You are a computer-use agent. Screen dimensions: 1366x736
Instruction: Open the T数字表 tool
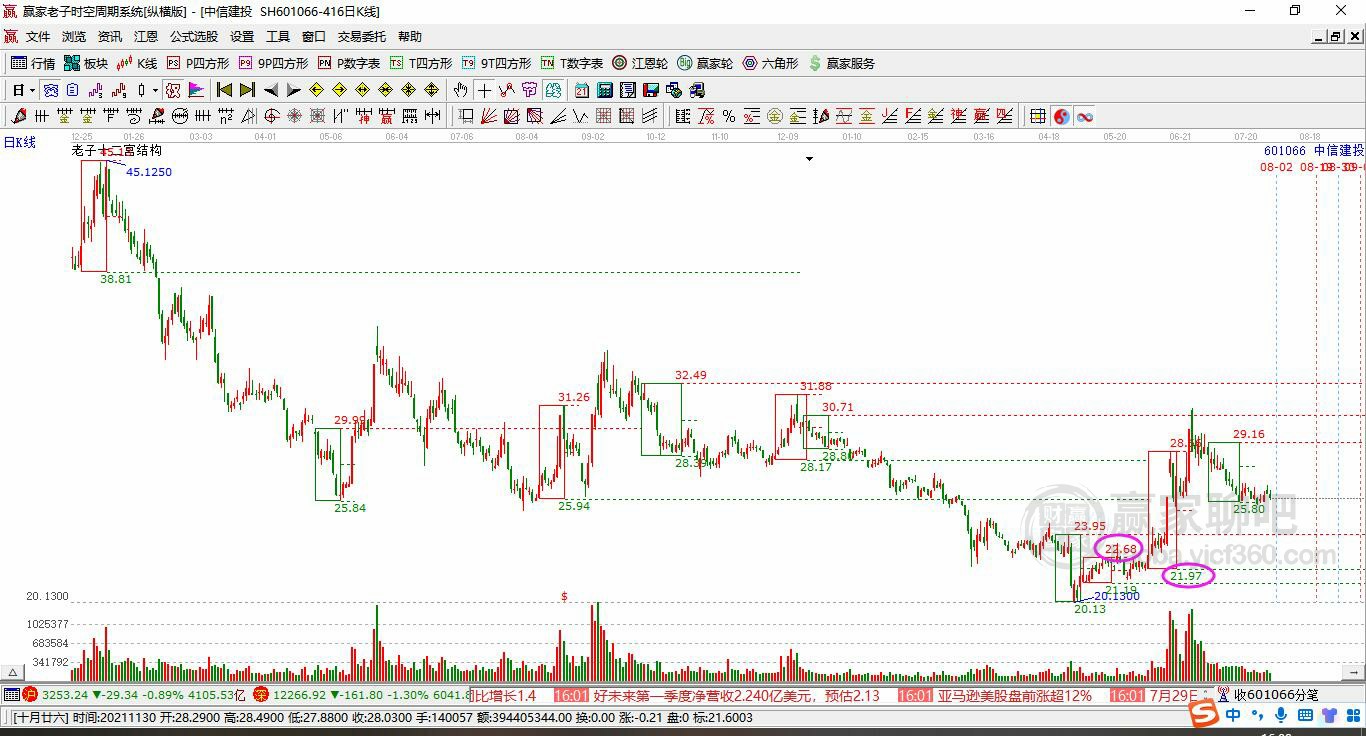[571, 63]
